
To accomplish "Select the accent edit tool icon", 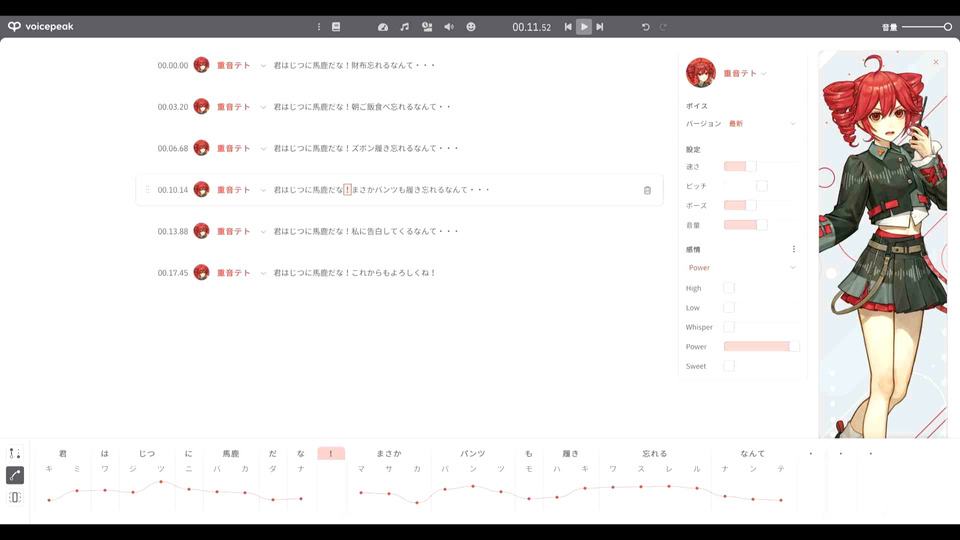I will (15, 453).
